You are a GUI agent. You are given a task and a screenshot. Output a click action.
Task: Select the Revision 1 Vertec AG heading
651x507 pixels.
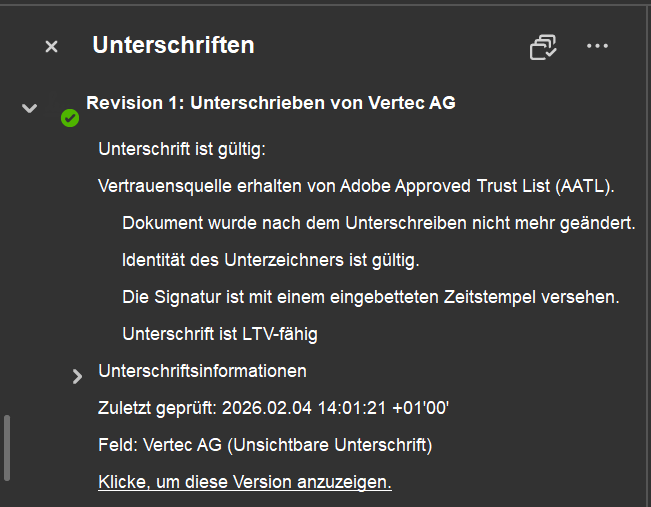point(270,102)
